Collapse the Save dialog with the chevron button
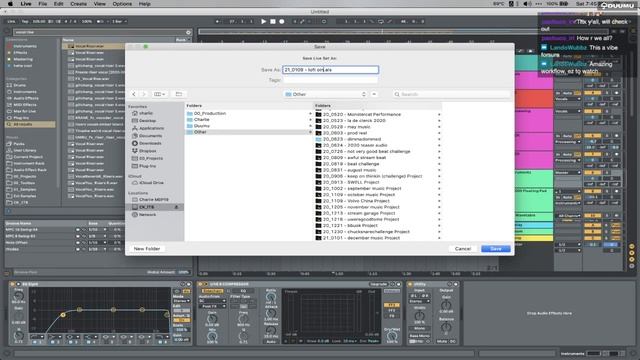The image size is (640, 360). (x=374, y=94)
